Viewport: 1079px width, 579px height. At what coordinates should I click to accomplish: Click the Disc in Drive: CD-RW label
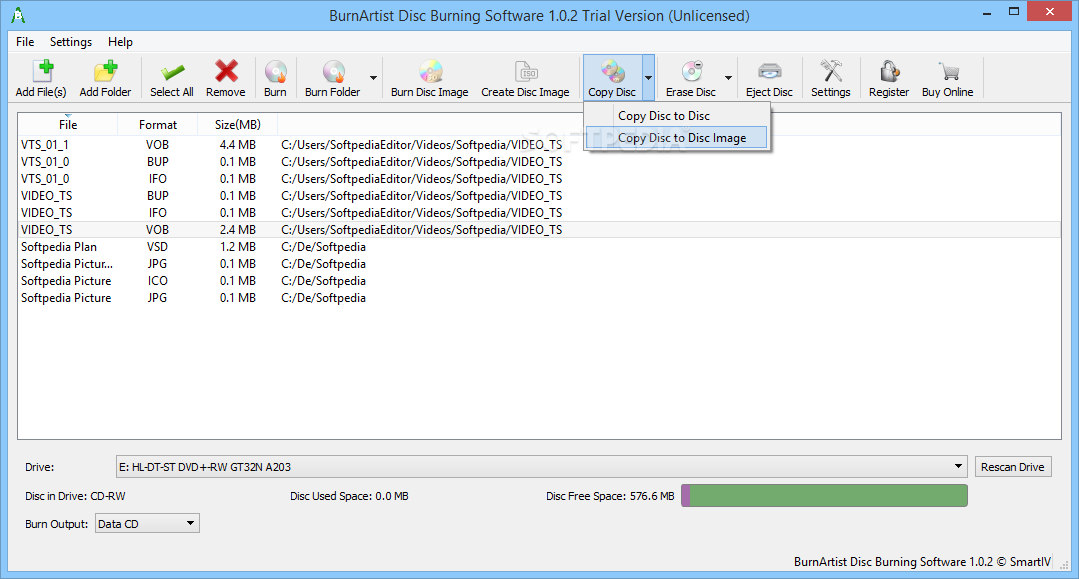pyautogui.click(x=76, y=496)
